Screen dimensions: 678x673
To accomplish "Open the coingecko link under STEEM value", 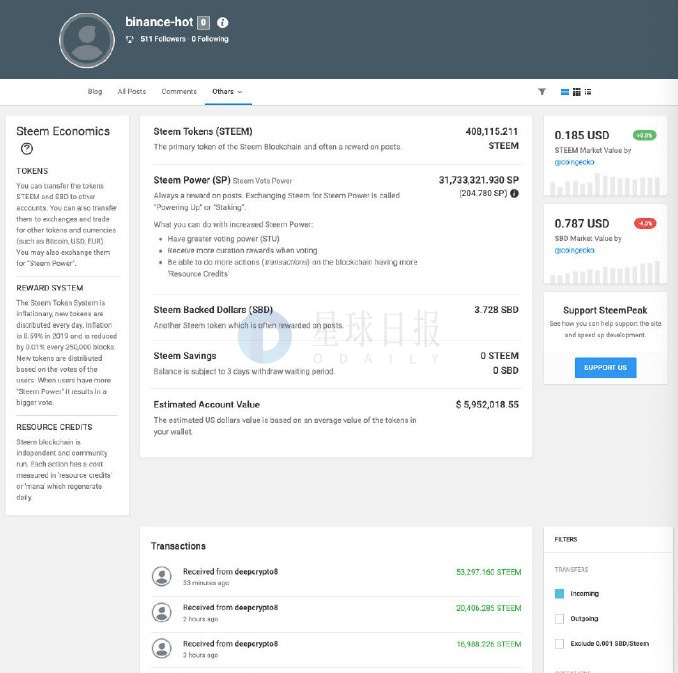I will click(x=574, y=162).
